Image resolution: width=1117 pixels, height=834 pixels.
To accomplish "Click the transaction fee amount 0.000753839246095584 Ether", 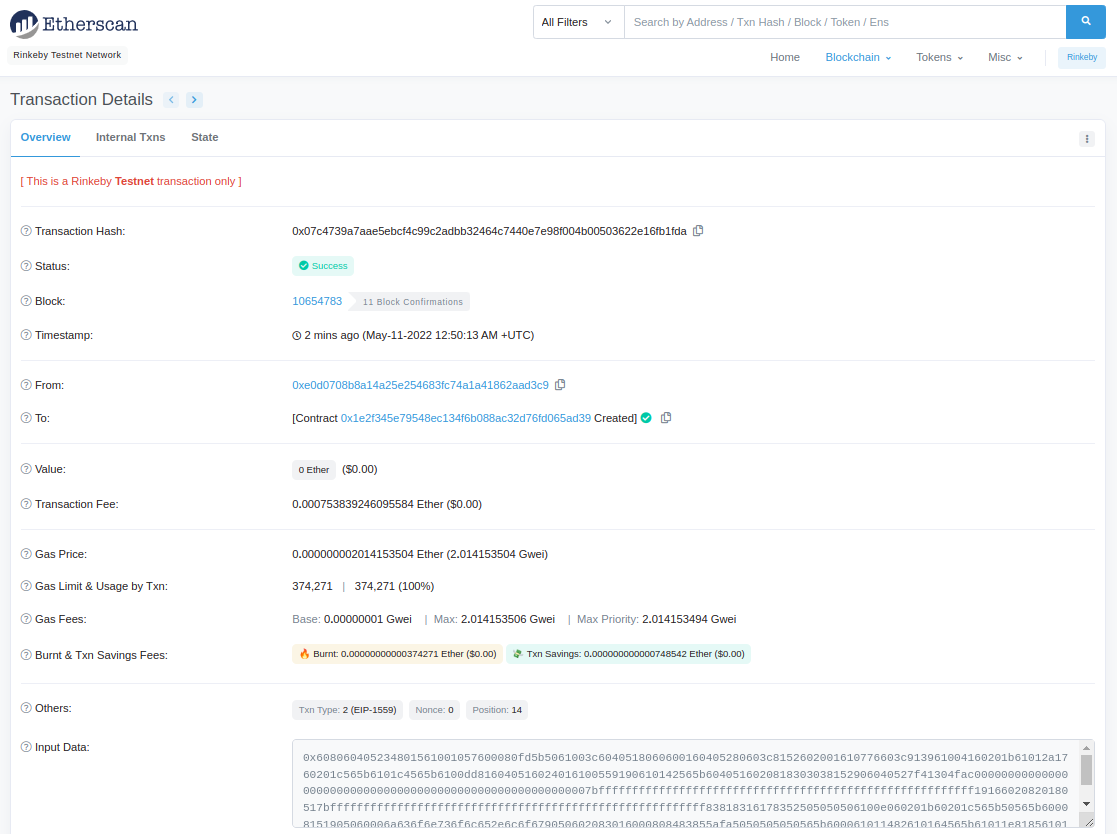I will tap(368, 504).
